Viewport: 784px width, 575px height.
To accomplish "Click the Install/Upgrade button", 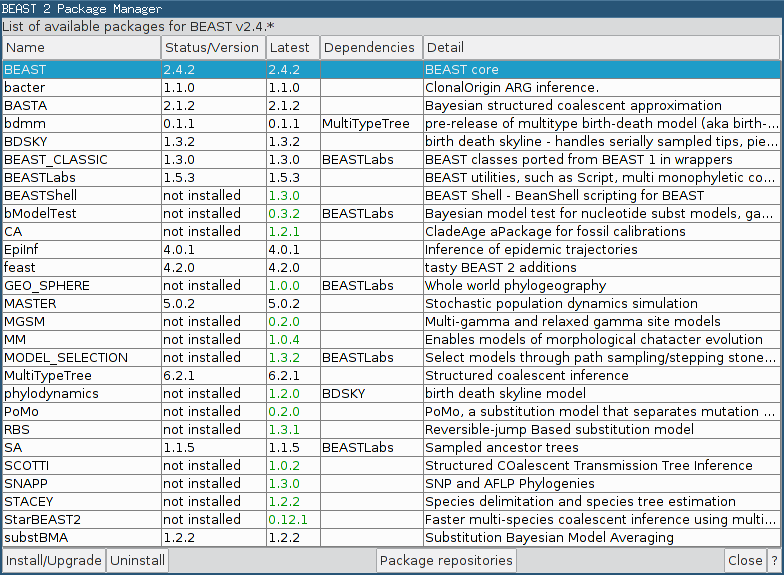I will coord(54,560).
